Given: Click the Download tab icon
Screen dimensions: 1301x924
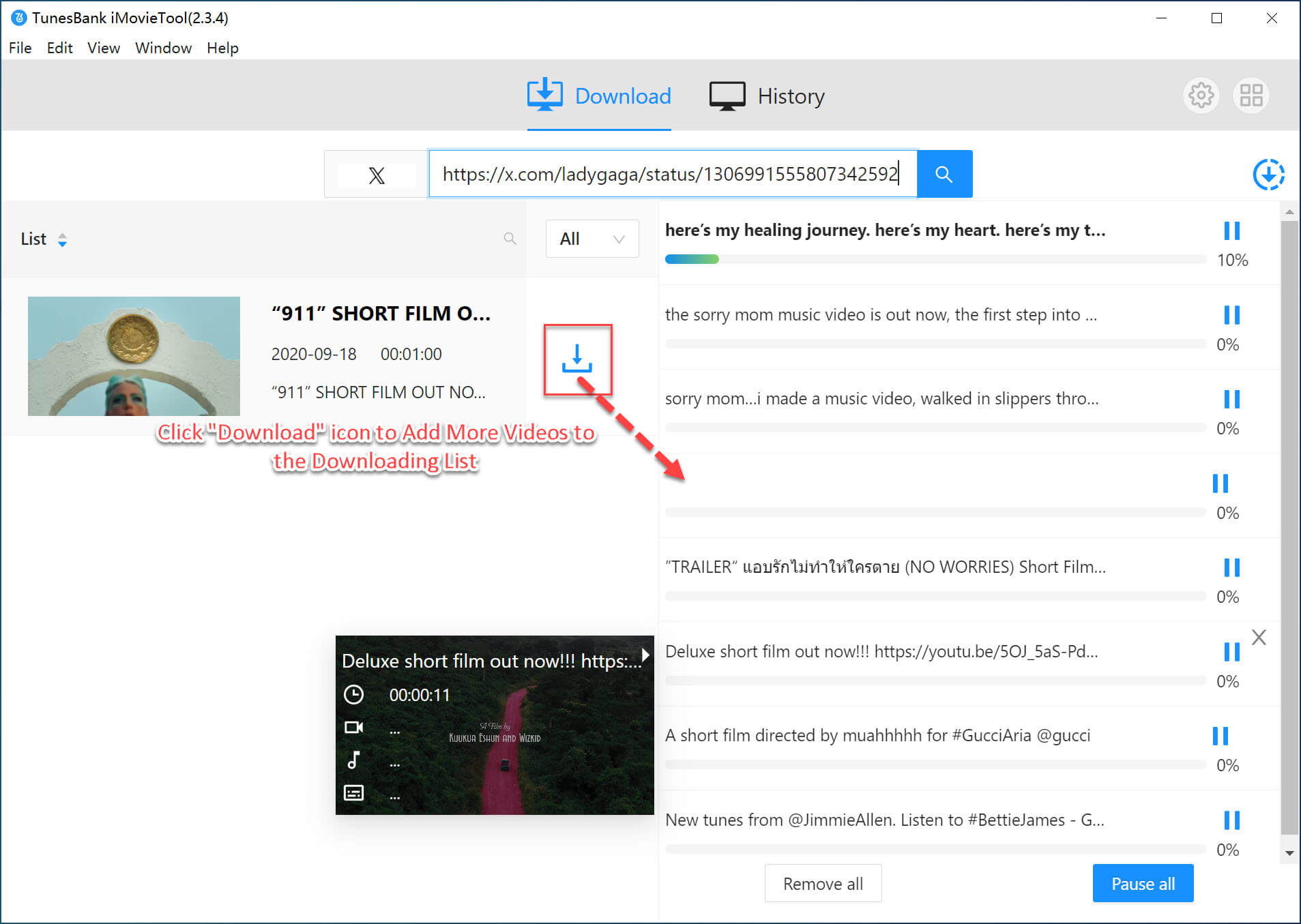Looking at the screenshot, I should 544,95.
